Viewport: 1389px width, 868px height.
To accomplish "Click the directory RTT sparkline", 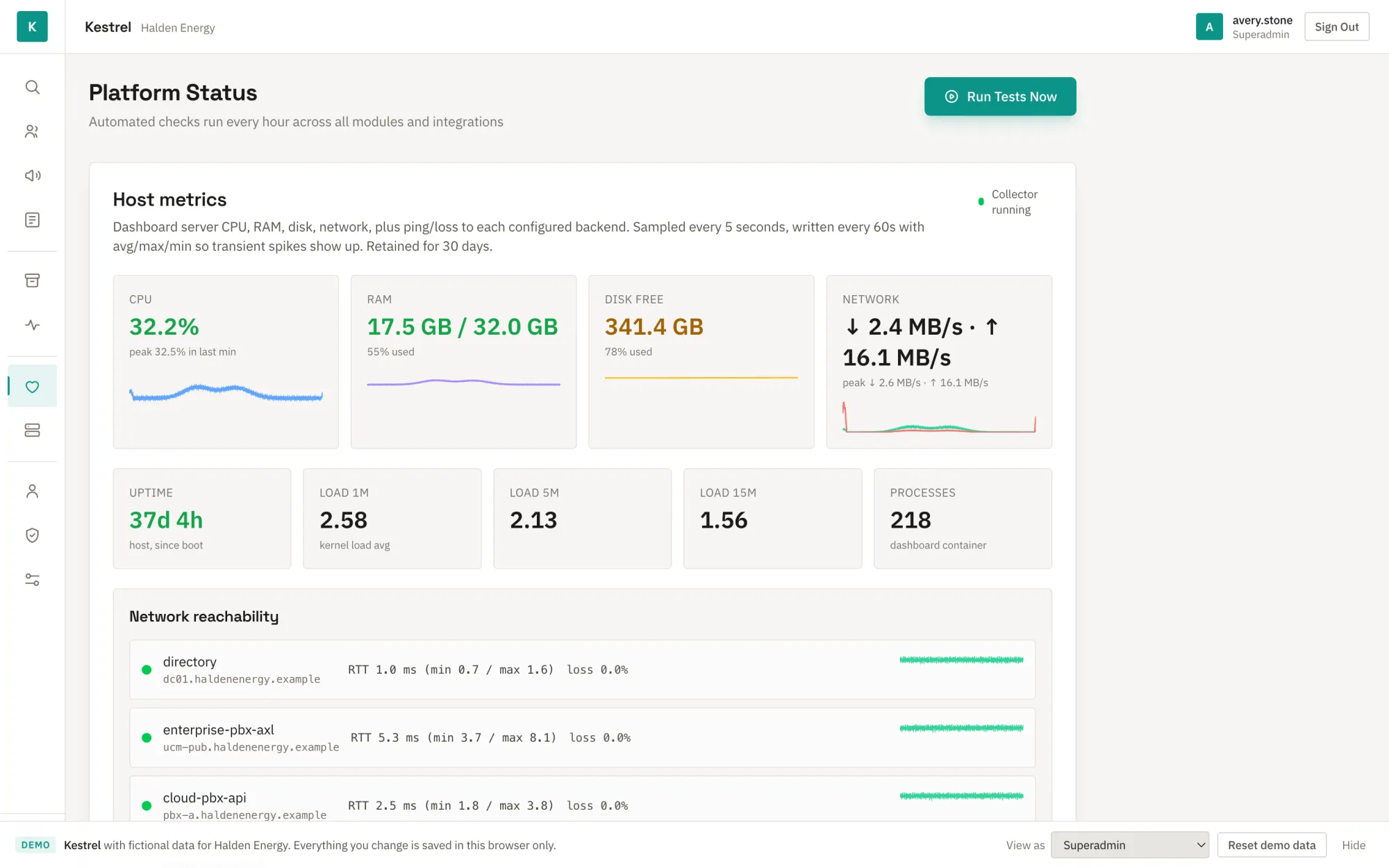I will (961, 660).
